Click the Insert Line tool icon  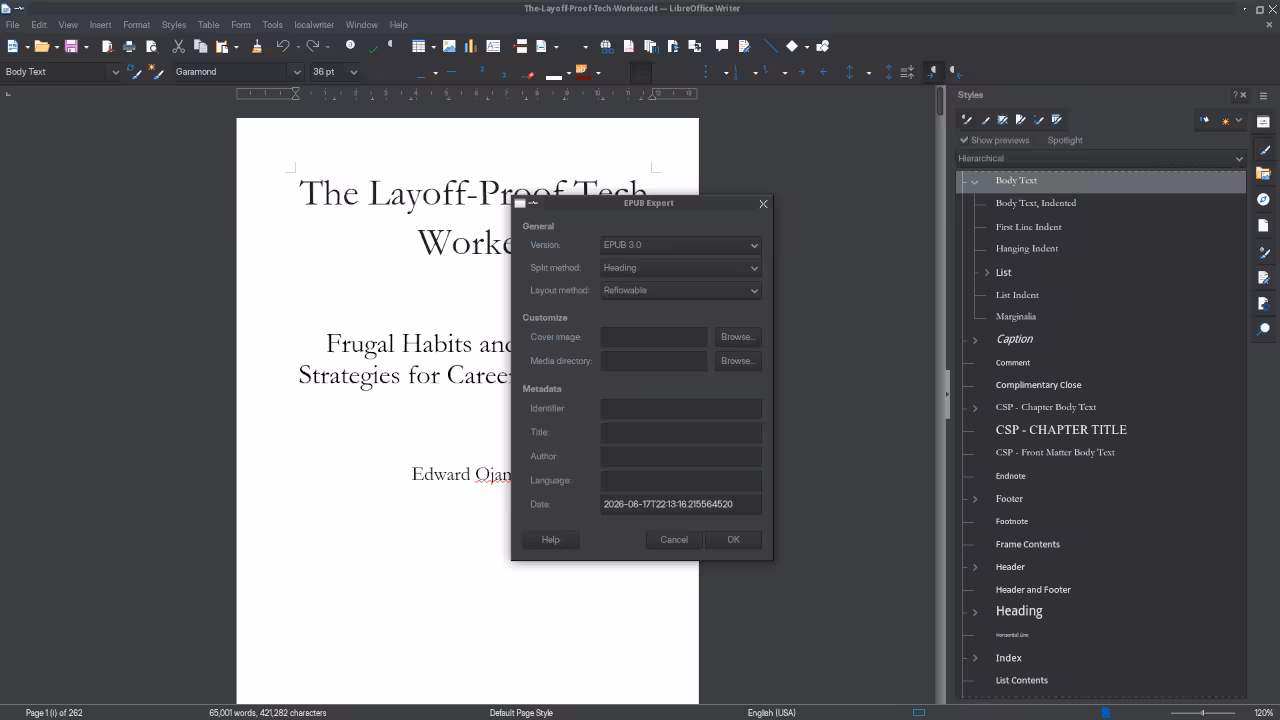click(770, 46)
